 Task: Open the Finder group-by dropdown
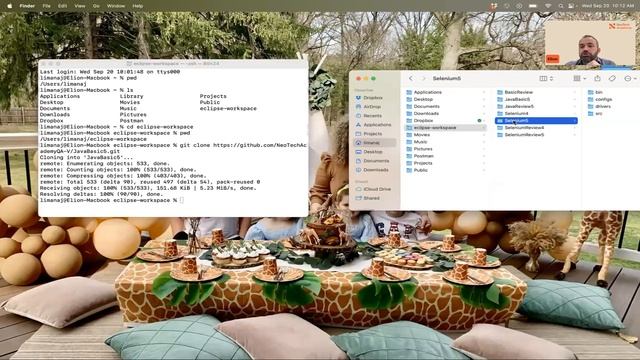[x=580, y=78]
